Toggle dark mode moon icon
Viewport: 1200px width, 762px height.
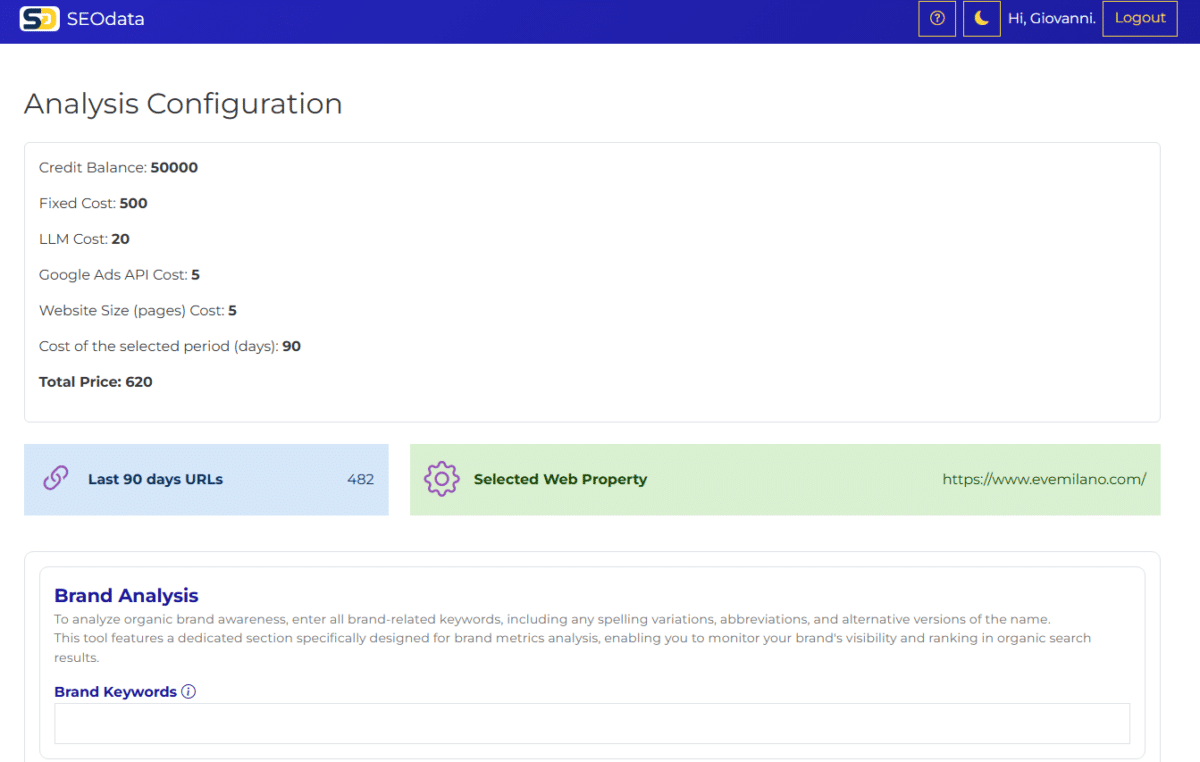(982, 18)
